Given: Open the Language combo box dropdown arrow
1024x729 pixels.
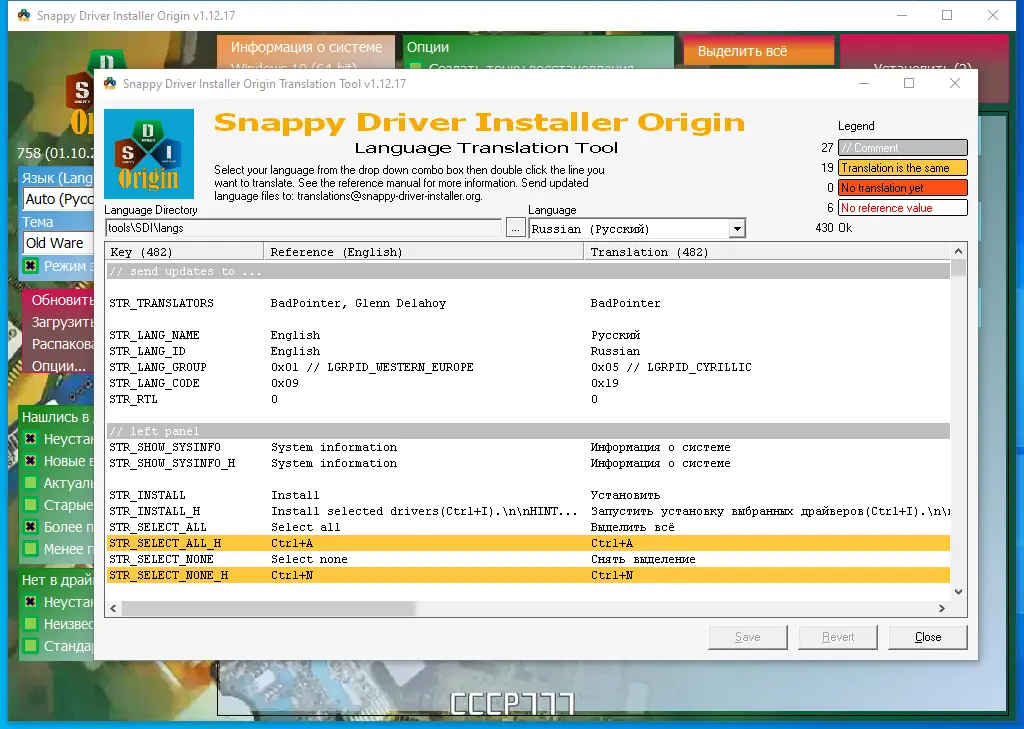Looking at the screenshot, I should 737,229.
